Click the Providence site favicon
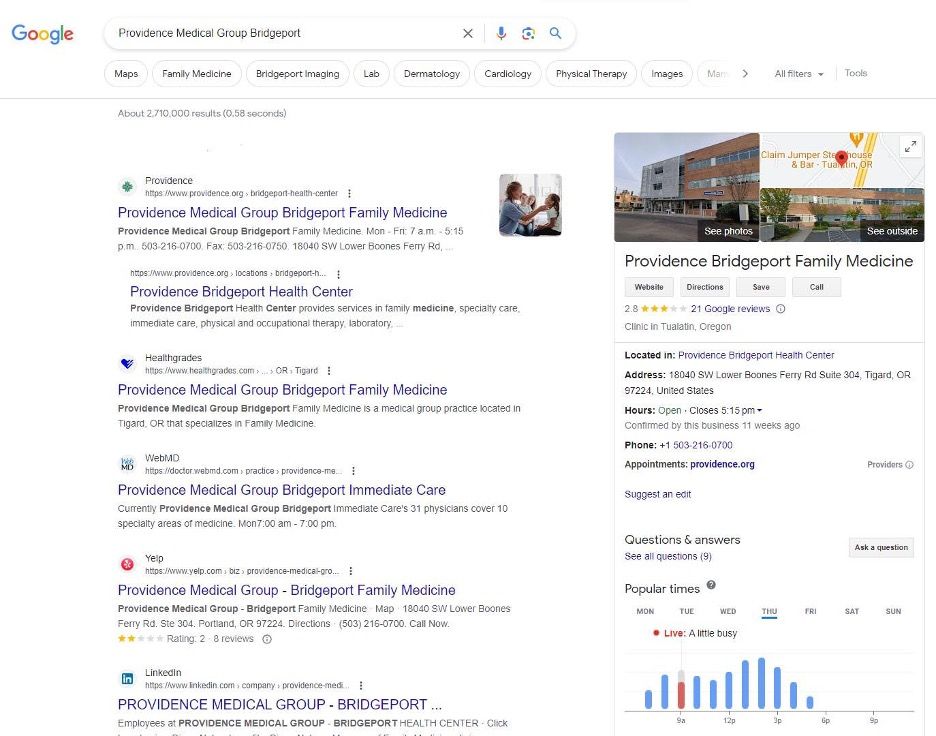 (127, 187)
